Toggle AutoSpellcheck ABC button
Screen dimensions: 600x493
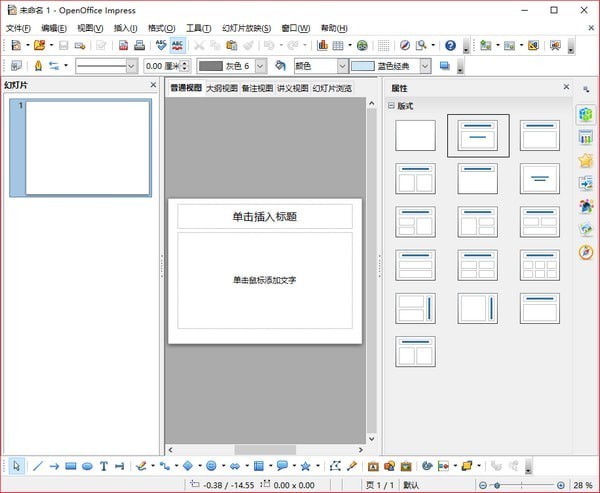point(177,46)
